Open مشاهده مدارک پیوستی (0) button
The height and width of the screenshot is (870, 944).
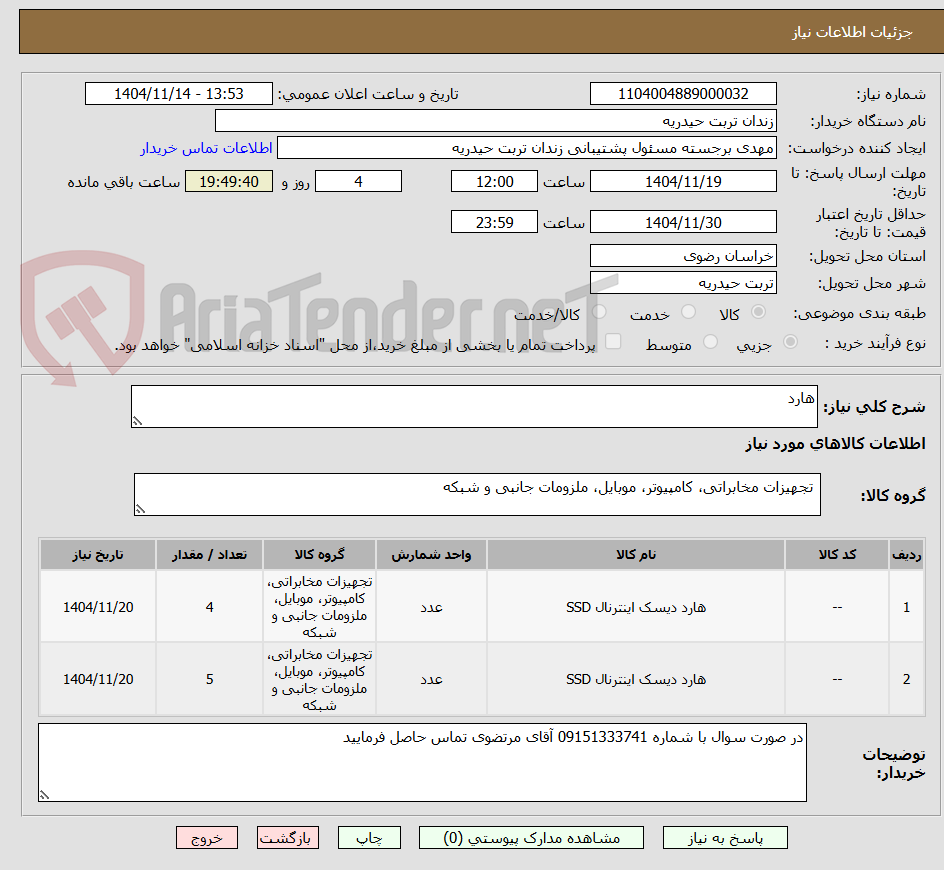tap(531, 837)
